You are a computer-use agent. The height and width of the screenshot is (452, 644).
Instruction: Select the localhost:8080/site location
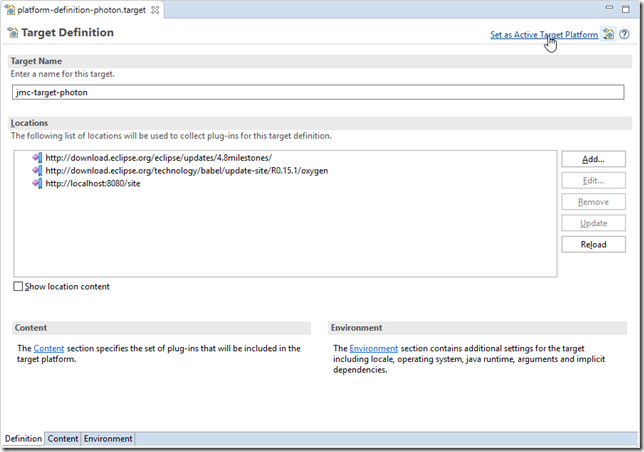93,184
